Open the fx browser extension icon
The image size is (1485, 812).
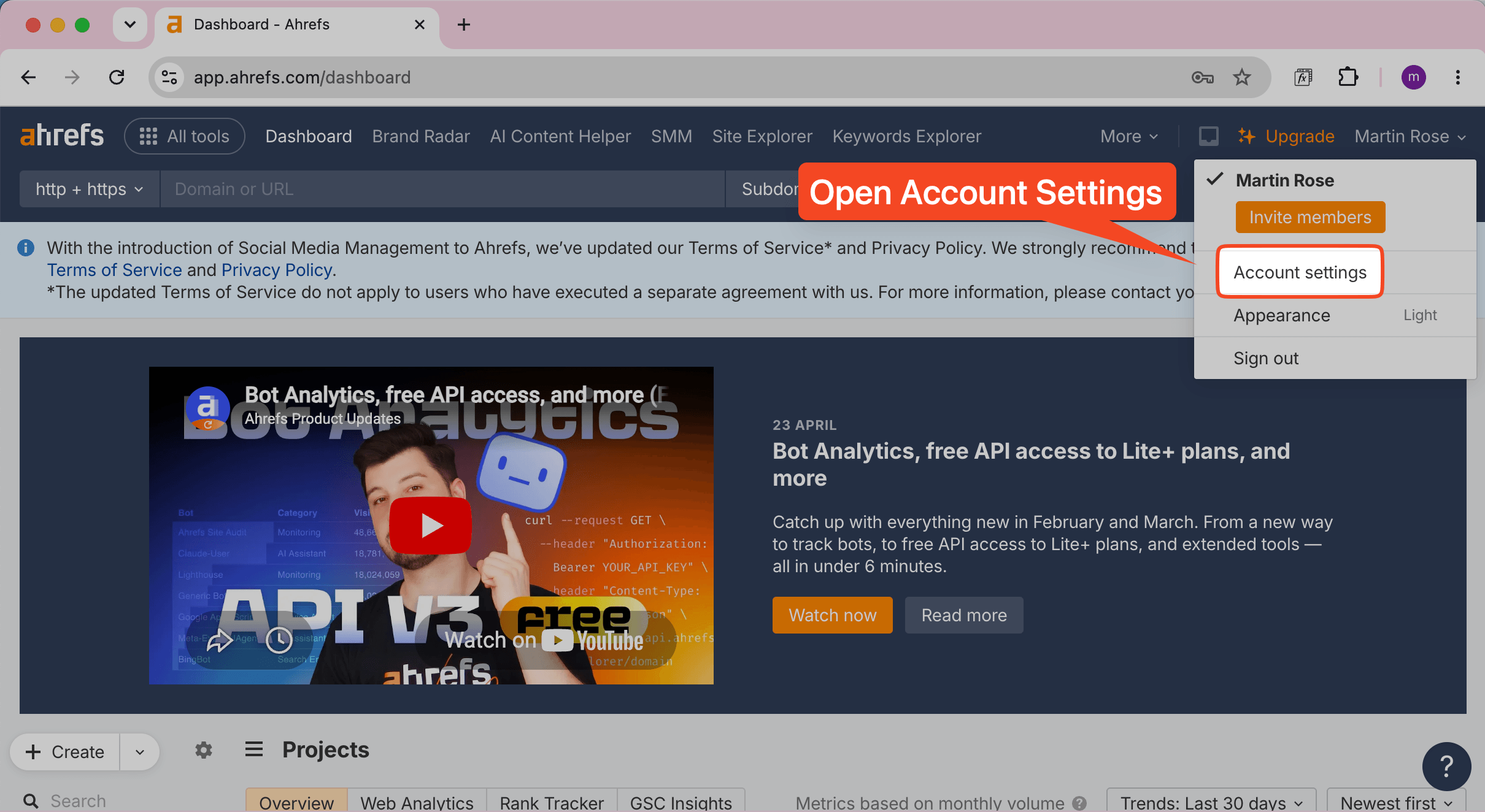1303,77
